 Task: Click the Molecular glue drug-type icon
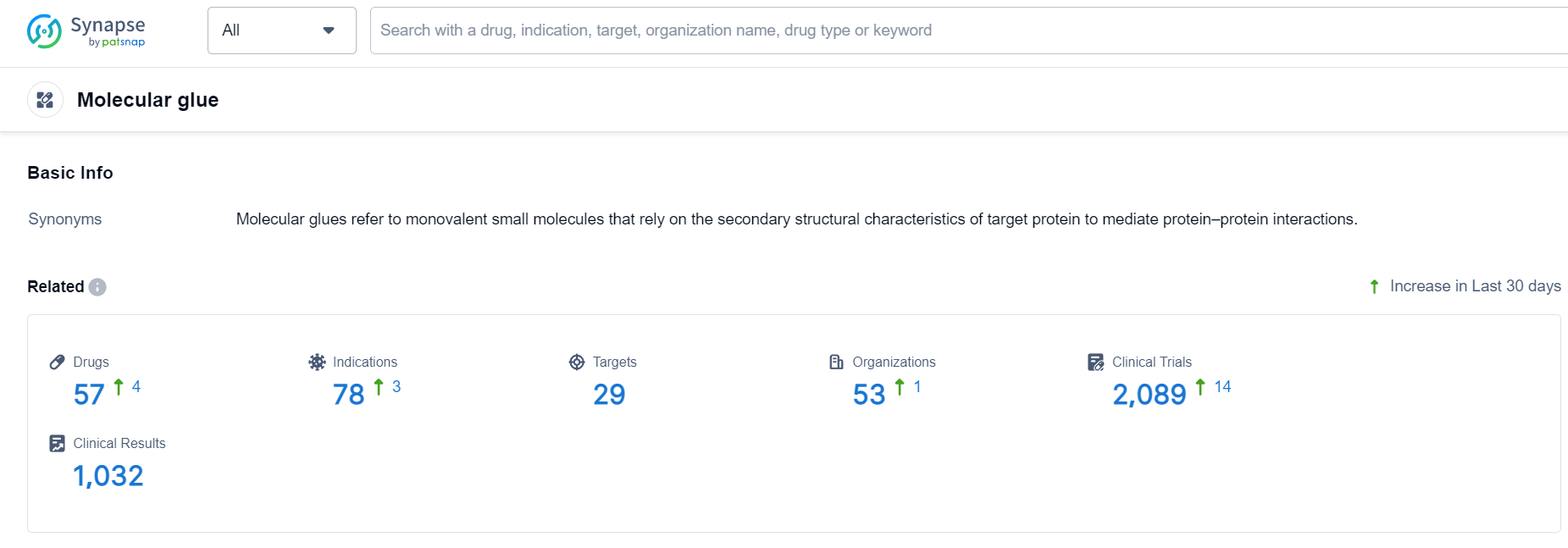point(46,100)
